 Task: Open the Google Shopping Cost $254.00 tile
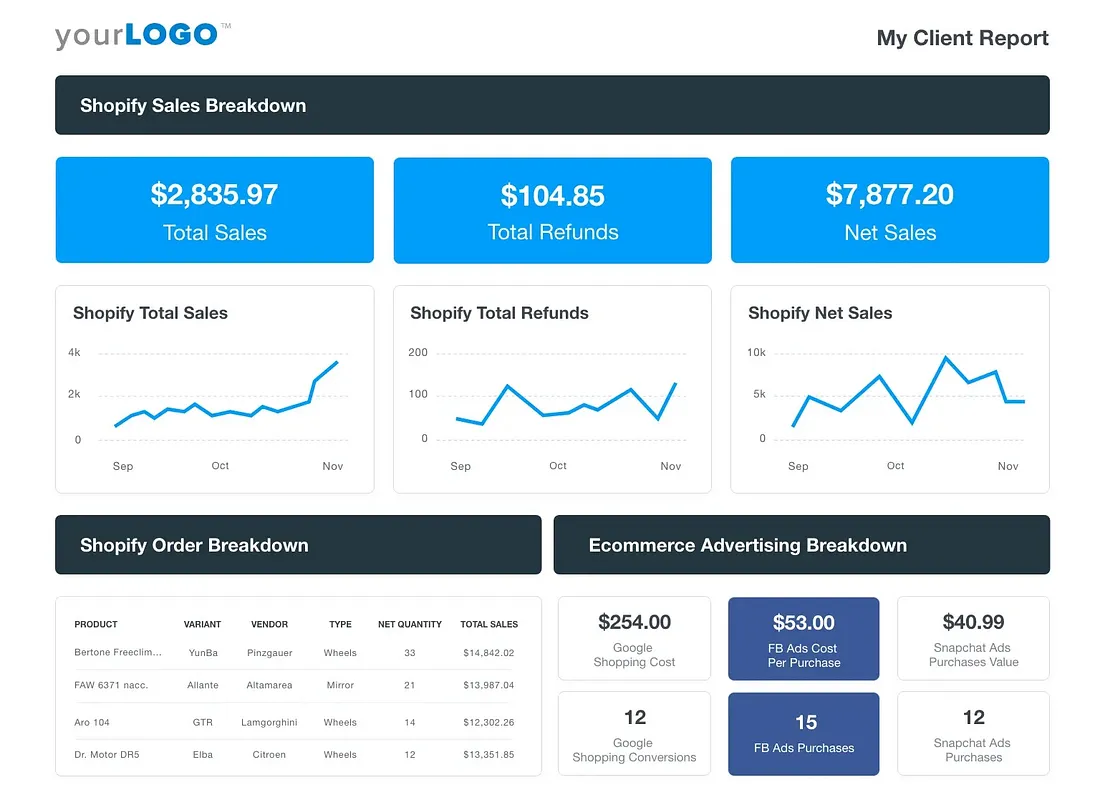tap(634, 638)
